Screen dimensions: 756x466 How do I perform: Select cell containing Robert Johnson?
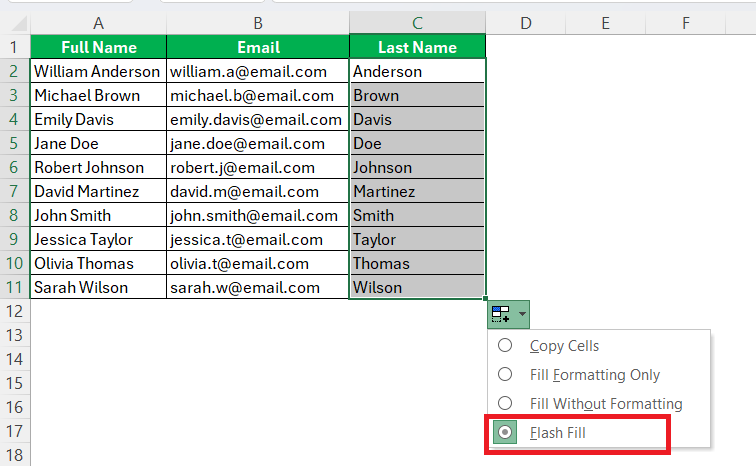[x=98, y=167]
